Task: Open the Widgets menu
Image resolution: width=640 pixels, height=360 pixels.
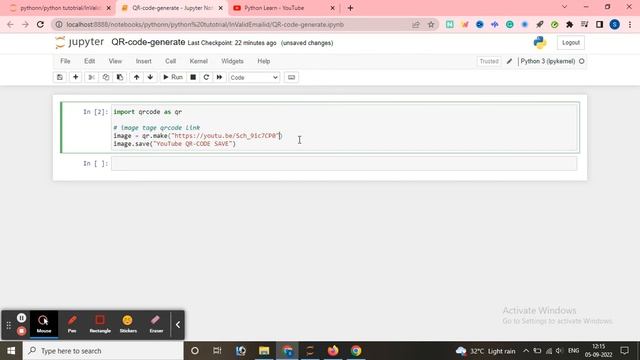Action: pyautogui.click(x=232, y=61)
